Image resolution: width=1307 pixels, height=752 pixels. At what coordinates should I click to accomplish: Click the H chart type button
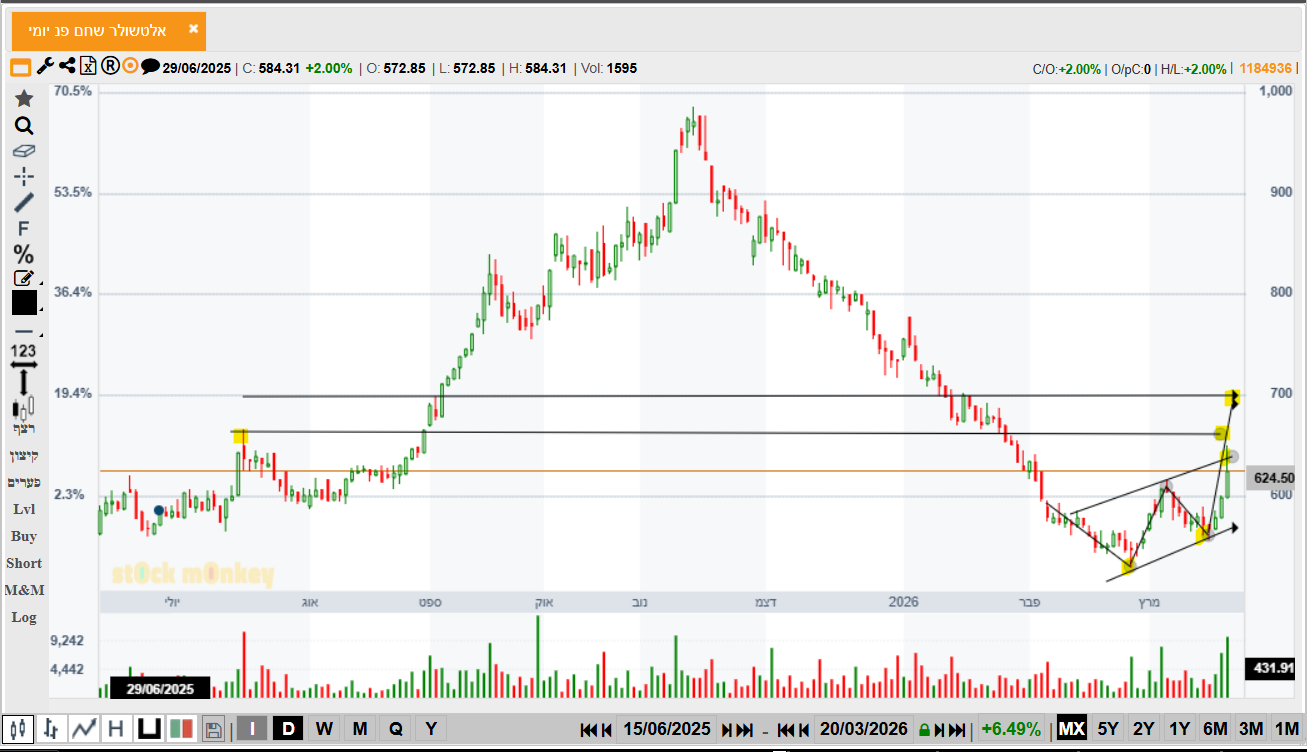pyautogui.click(x=116, y=729)
